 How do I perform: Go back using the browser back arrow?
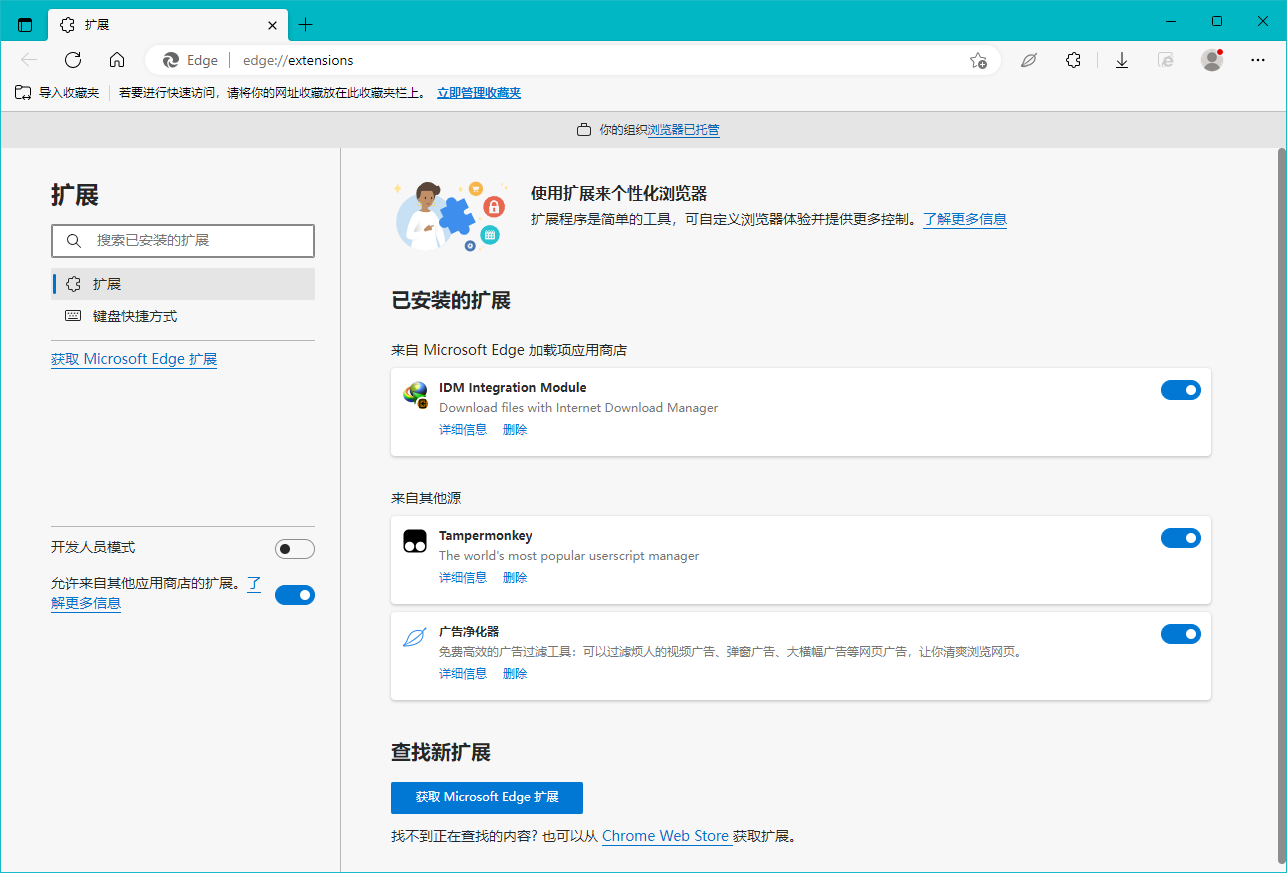click(x=29, y=60)
